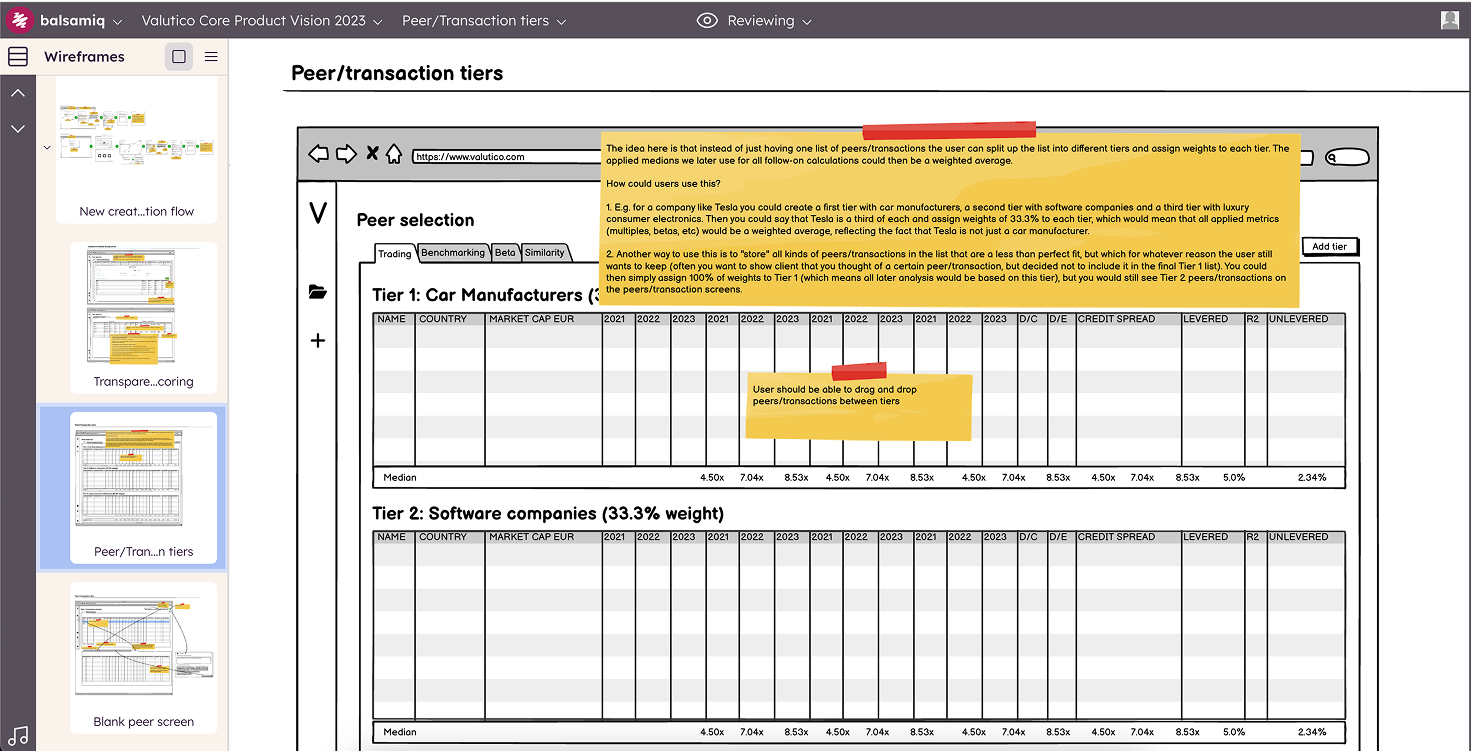Switch to the Benchmarking tab

453,253
